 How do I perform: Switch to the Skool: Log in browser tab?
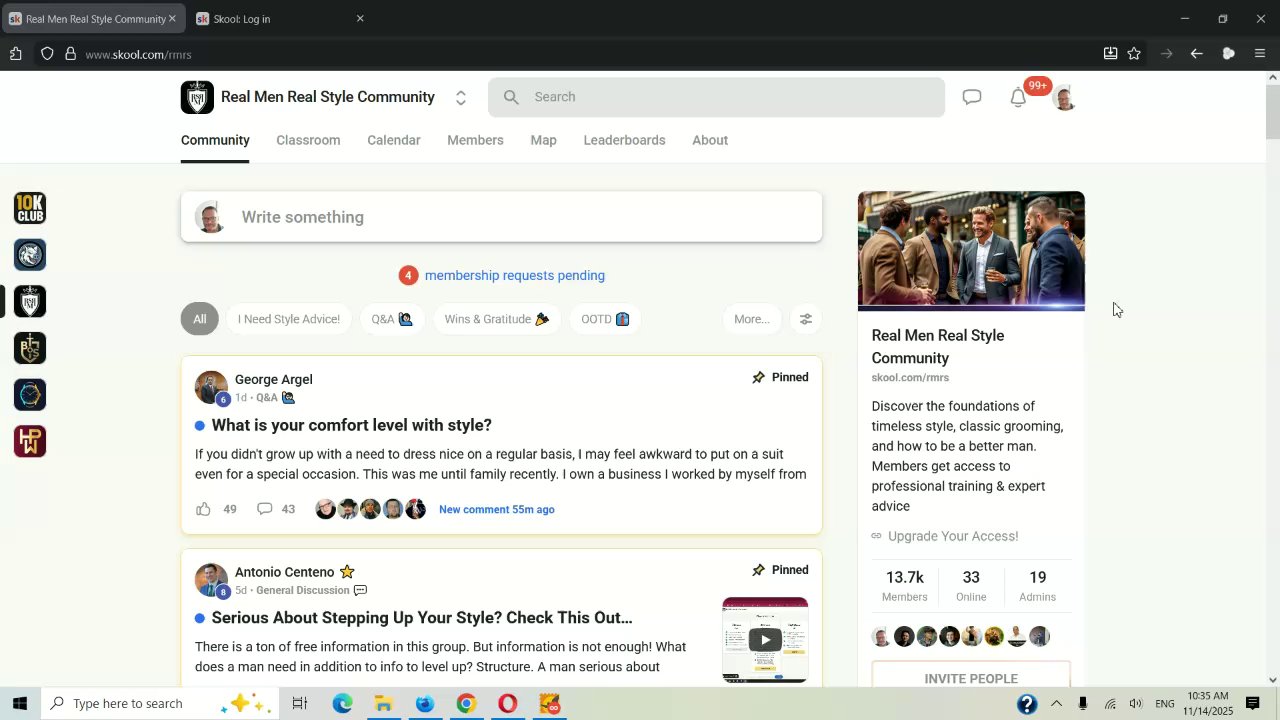pyautogui.click(x=280, y=19)
